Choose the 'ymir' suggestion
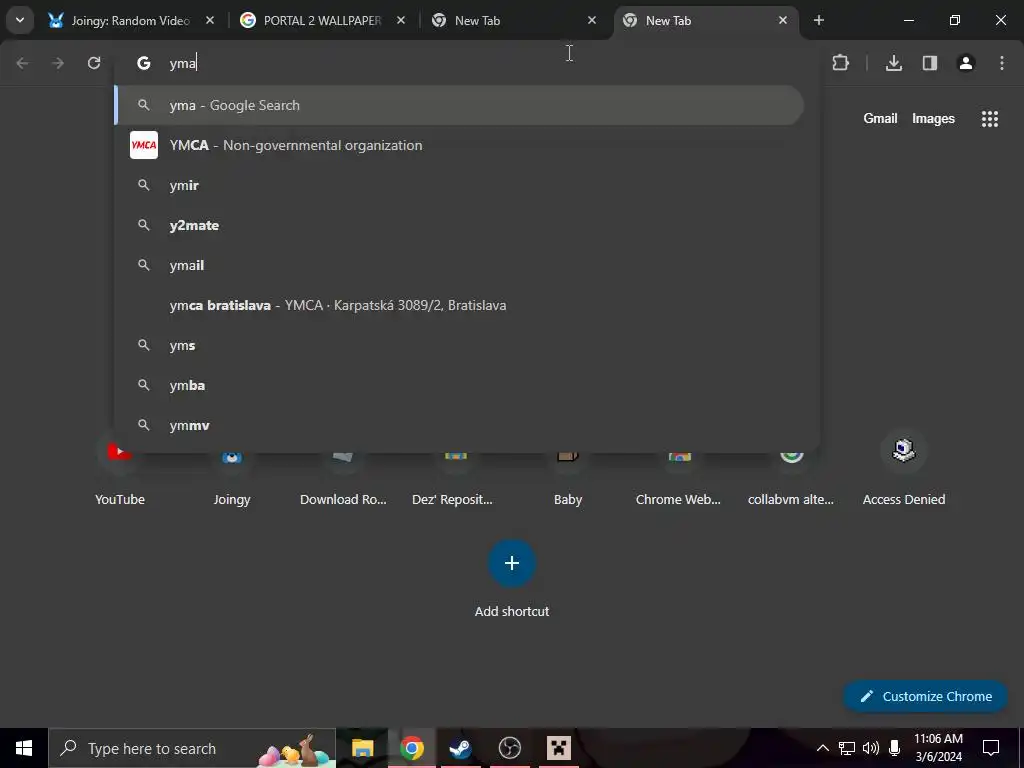Screen dimensions: 1024x768 pyautogui.click(x=459, y=185)
